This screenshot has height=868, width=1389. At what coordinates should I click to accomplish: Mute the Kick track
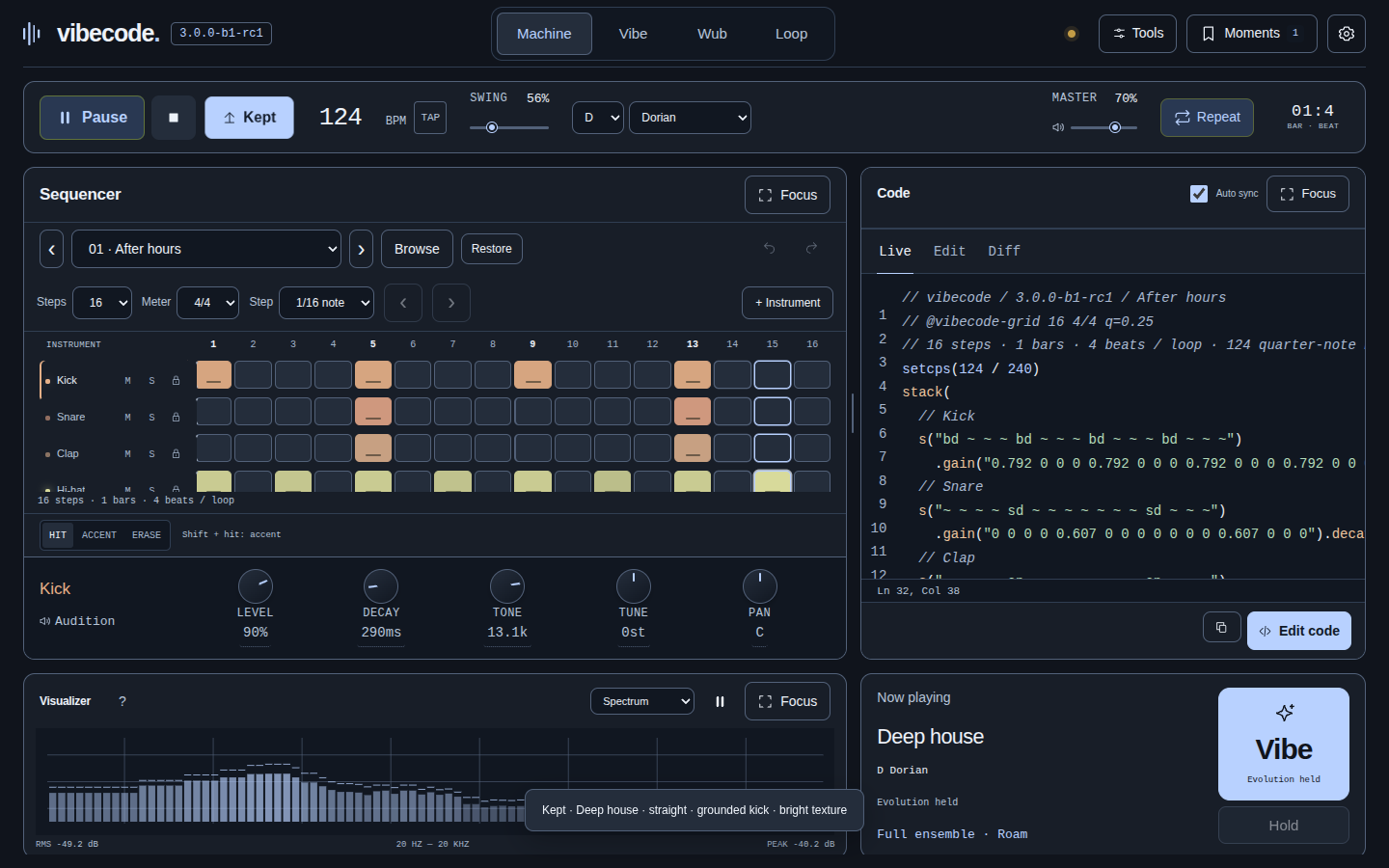pyautogui.click(x=127, y=381)
